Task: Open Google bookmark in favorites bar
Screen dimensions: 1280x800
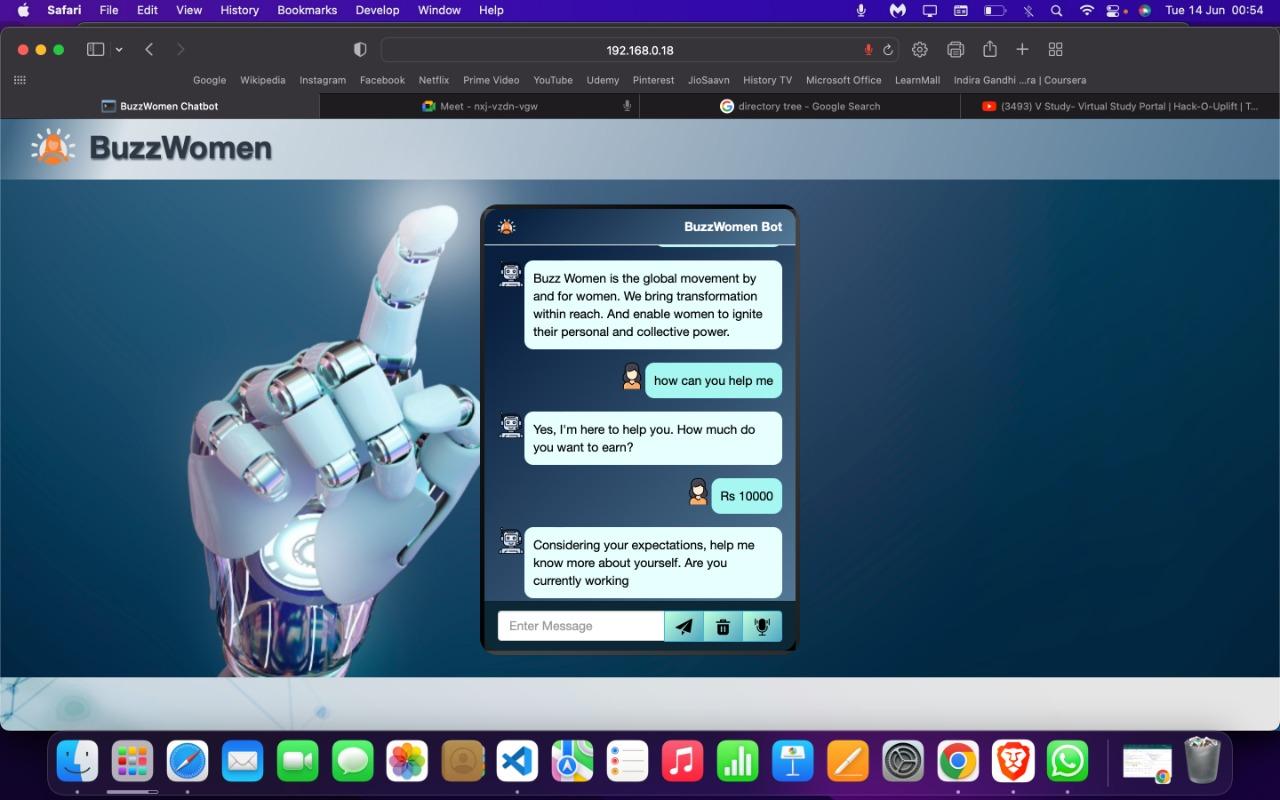Action: point(209,80)
